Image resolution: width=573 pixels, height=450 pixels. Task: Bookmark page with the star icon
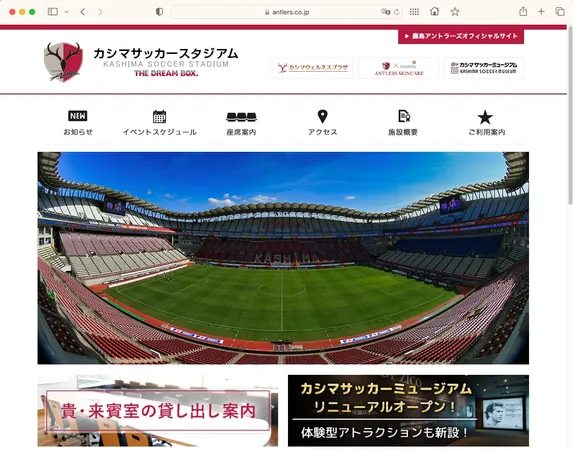(455, 12)
